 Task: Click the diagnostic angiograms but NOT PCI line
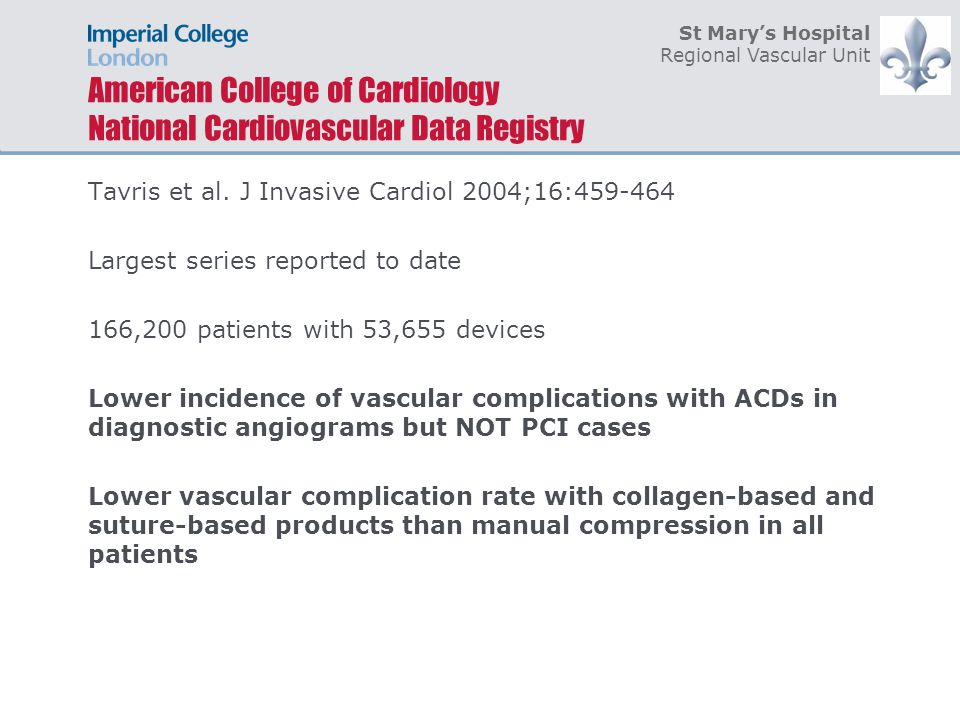(369, 428)
